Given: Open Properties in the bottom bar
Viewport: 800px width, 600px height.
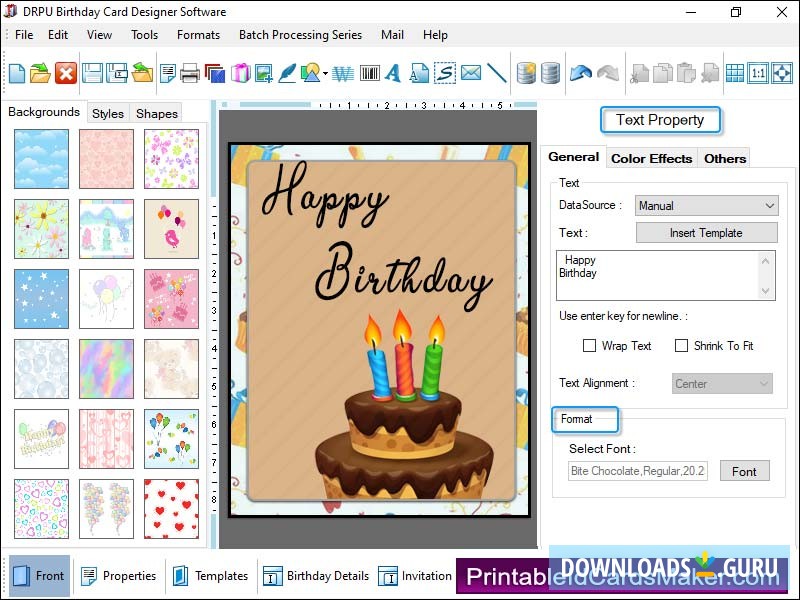Looking at the screenshot, I should pyautogui.click(x=119, y=576).
